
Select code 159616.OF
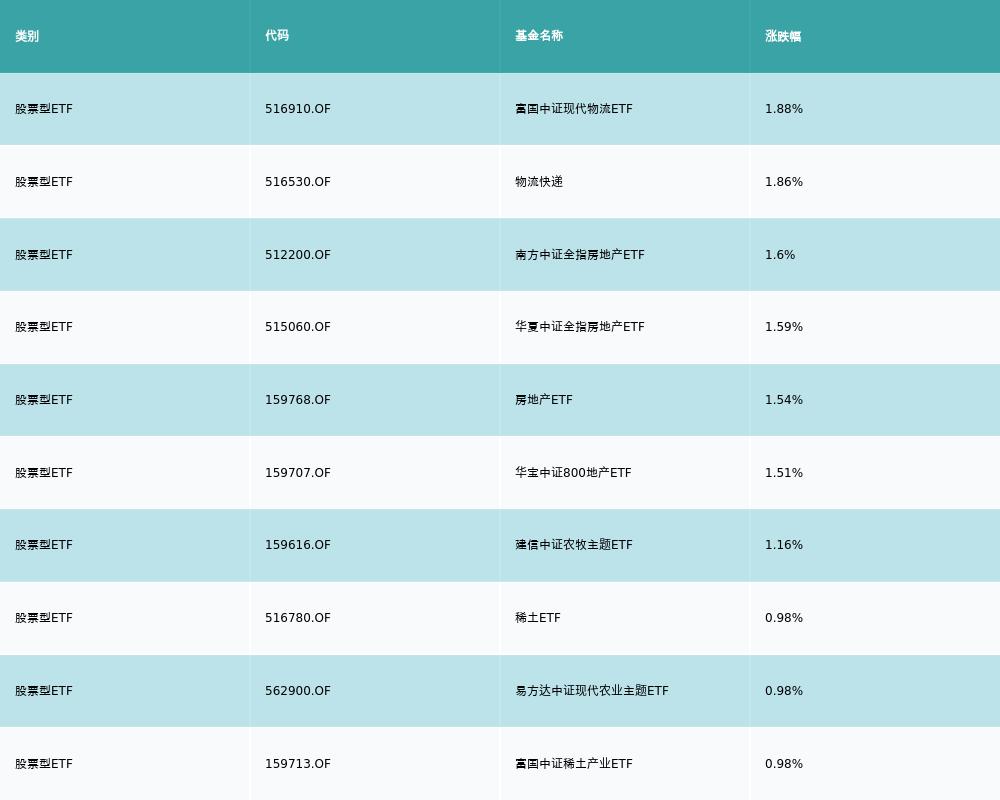click(298, 545)
